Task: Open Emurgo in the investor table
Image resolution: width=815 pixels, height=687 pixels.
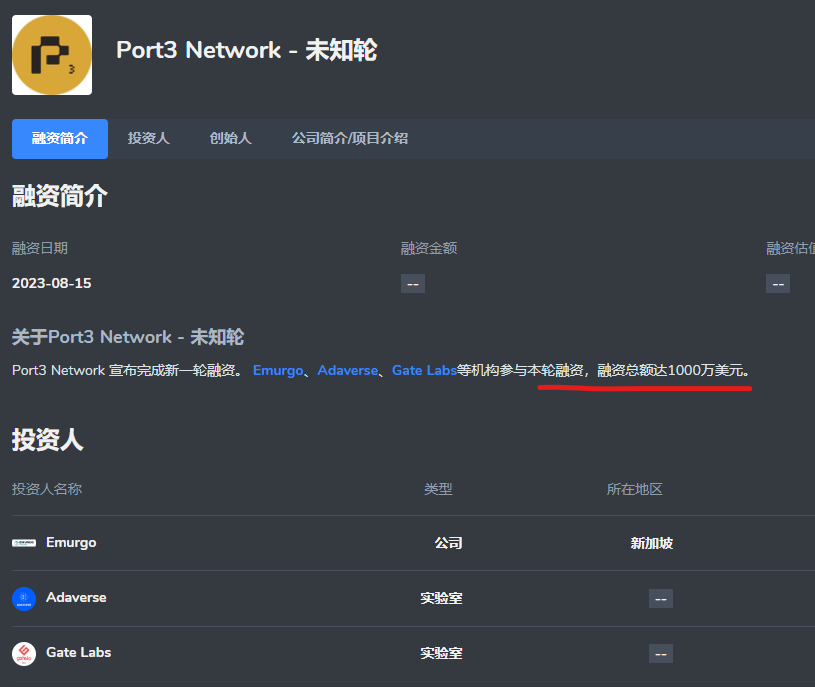Action: point(71,543)
